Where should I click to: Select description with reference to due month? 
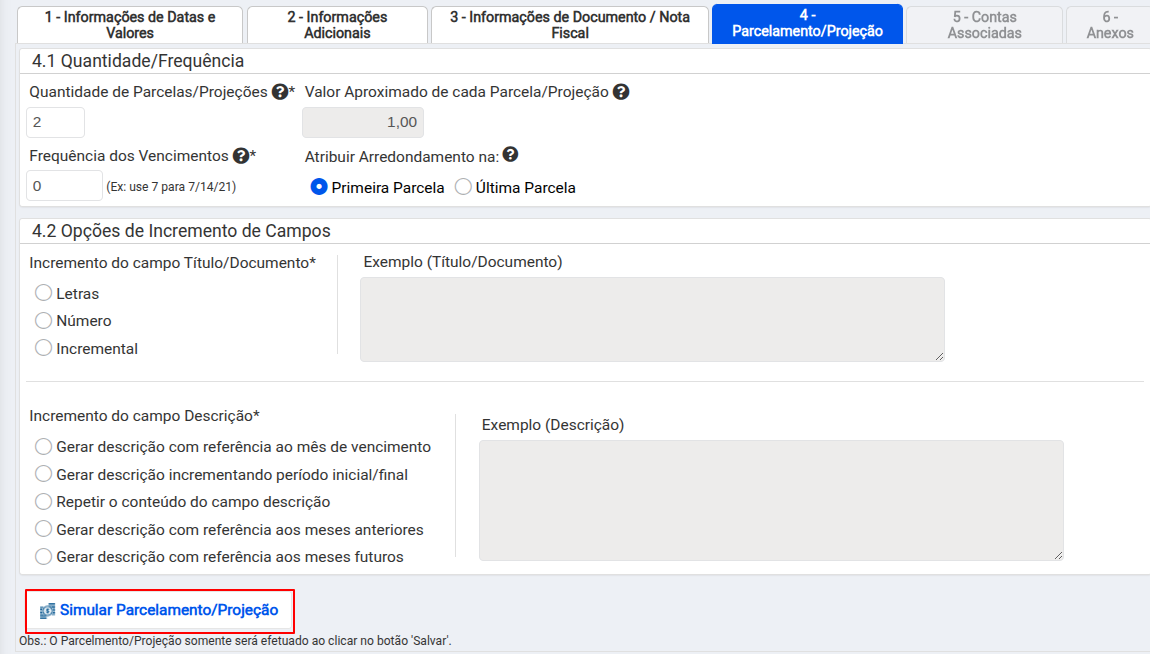[x=43, y=446]
